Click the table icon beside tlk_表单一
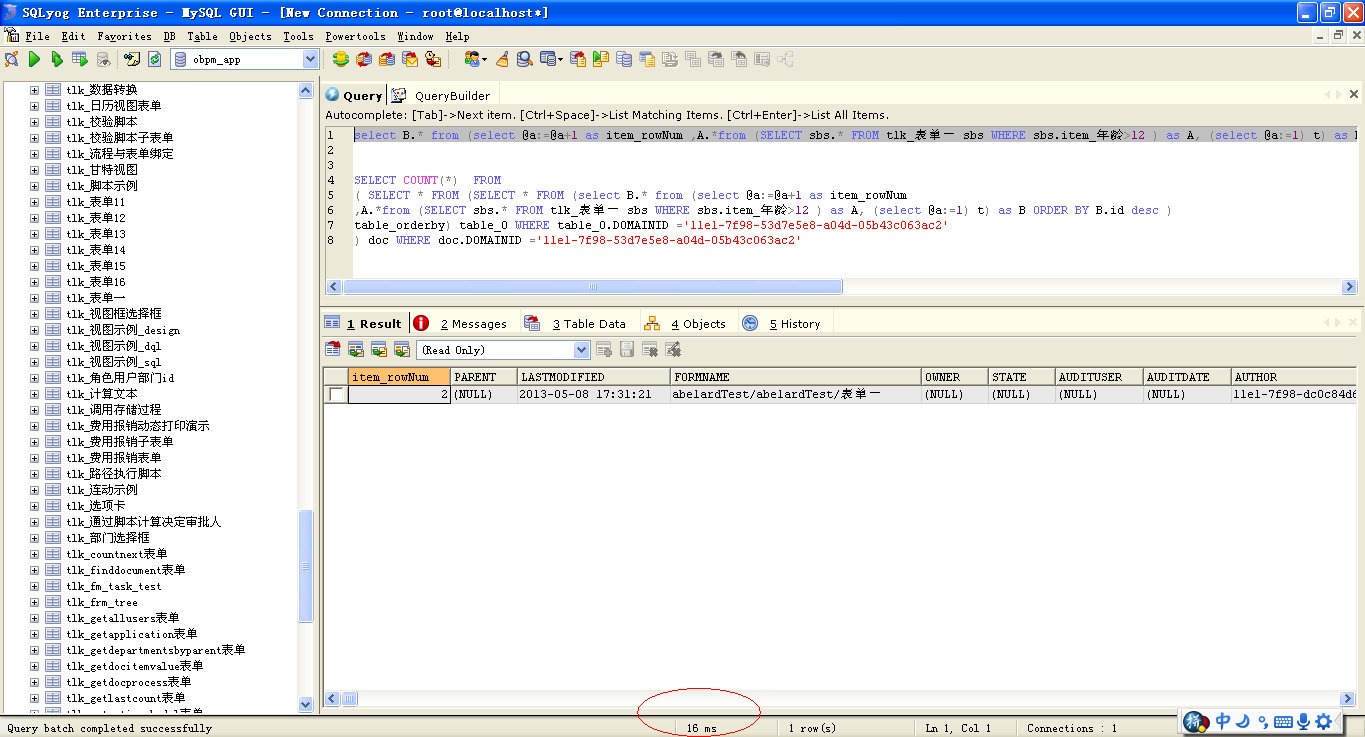This screenshot has height=737, width=1365. [53, 298]
